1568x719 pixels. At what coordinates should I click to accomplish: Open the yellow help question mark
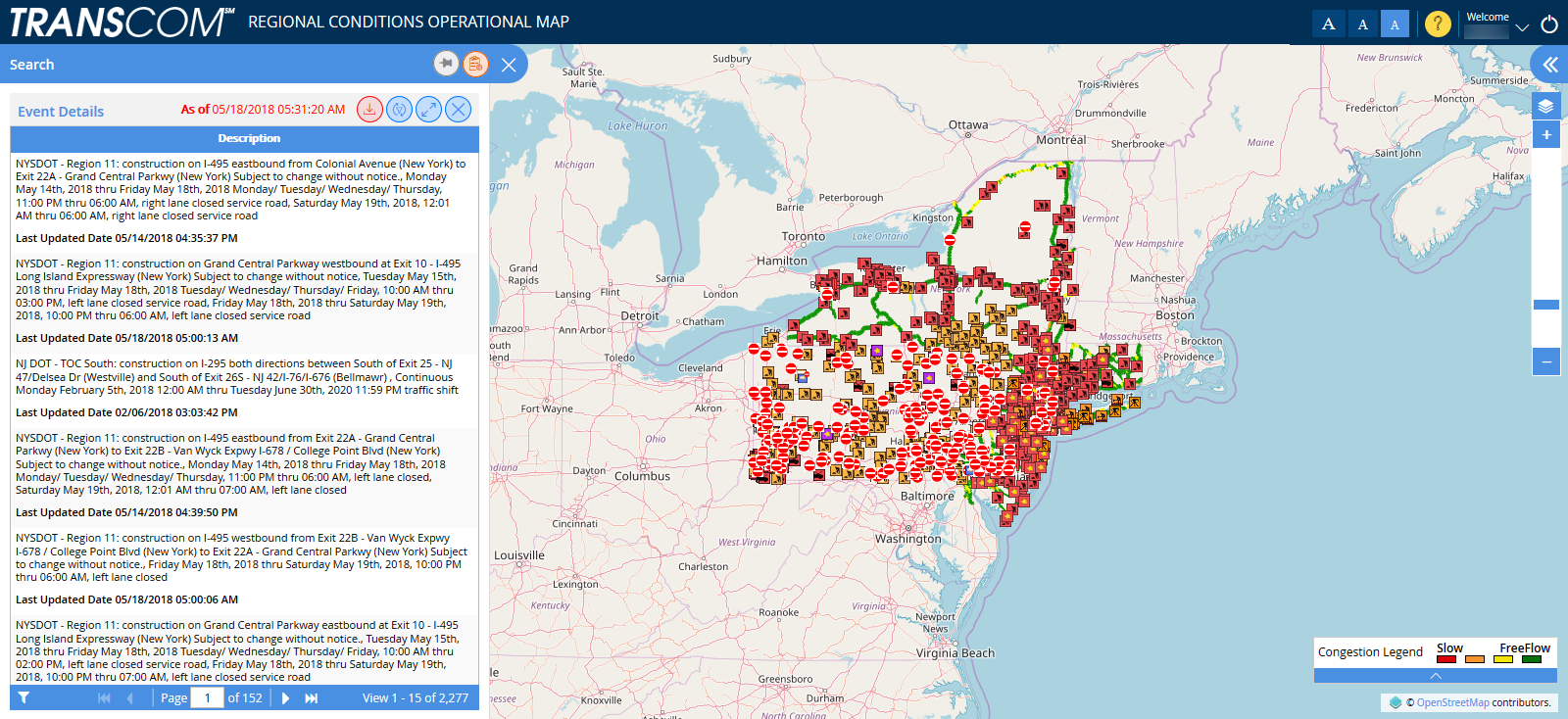(1437, 24)
